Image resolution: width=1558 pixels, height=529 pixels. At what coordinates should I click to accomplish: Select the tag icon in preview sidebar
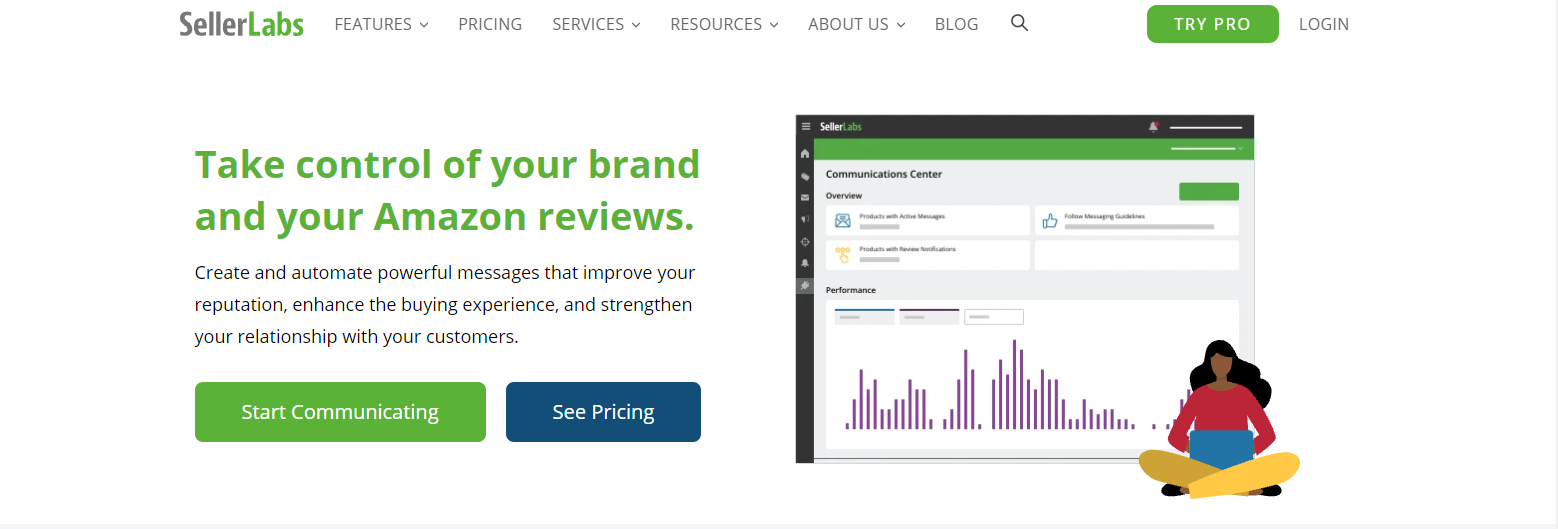[805, 176]
